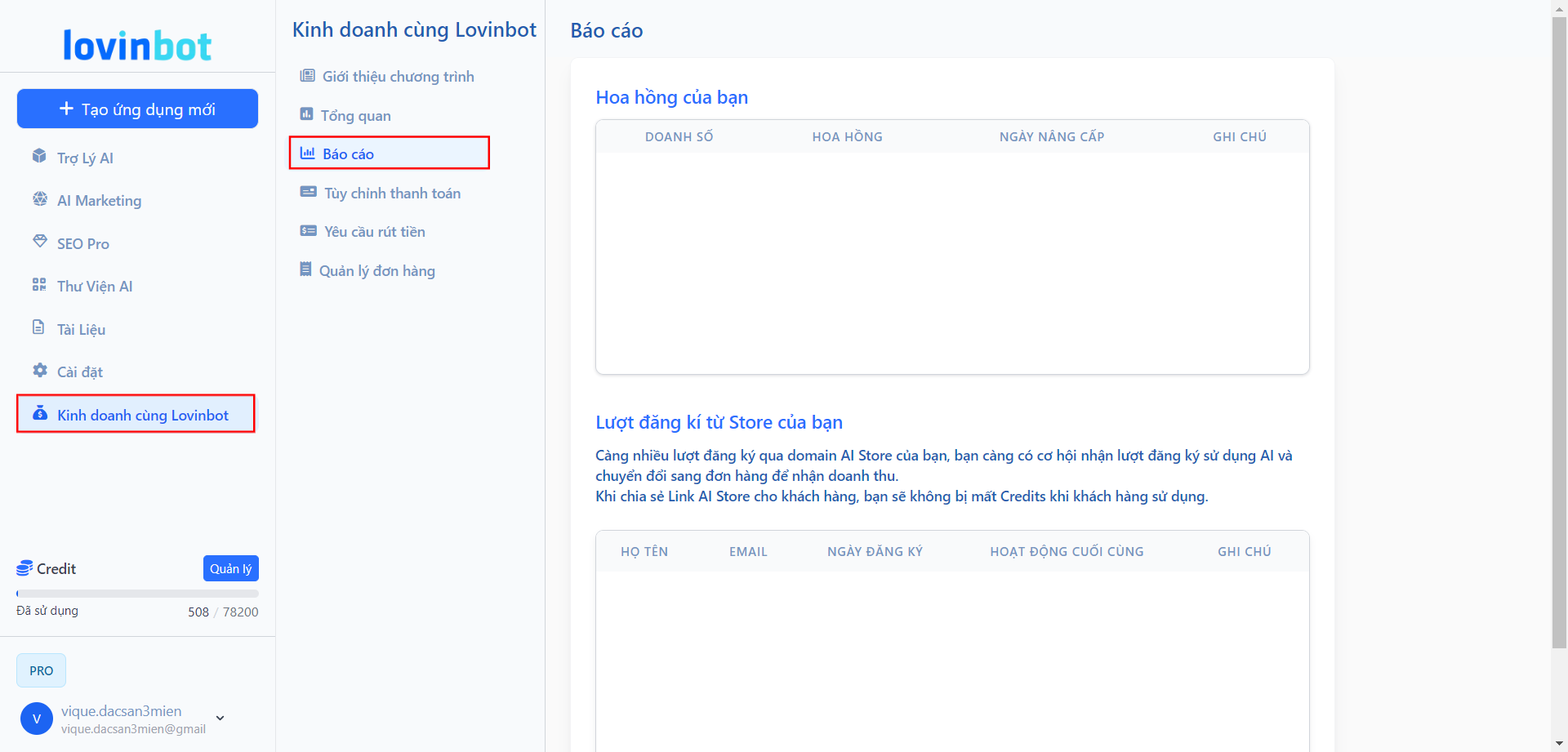The image size is (1568, 752).
Task: Click the Thư Viện AI grid icon
Action: coord(39,285)
